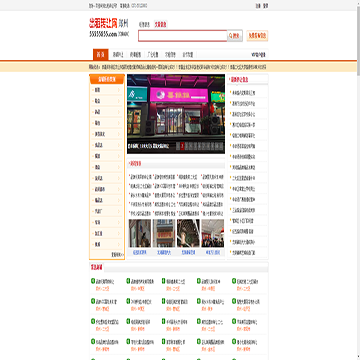Click the orange button right of the search button

[x=257, y=36]
